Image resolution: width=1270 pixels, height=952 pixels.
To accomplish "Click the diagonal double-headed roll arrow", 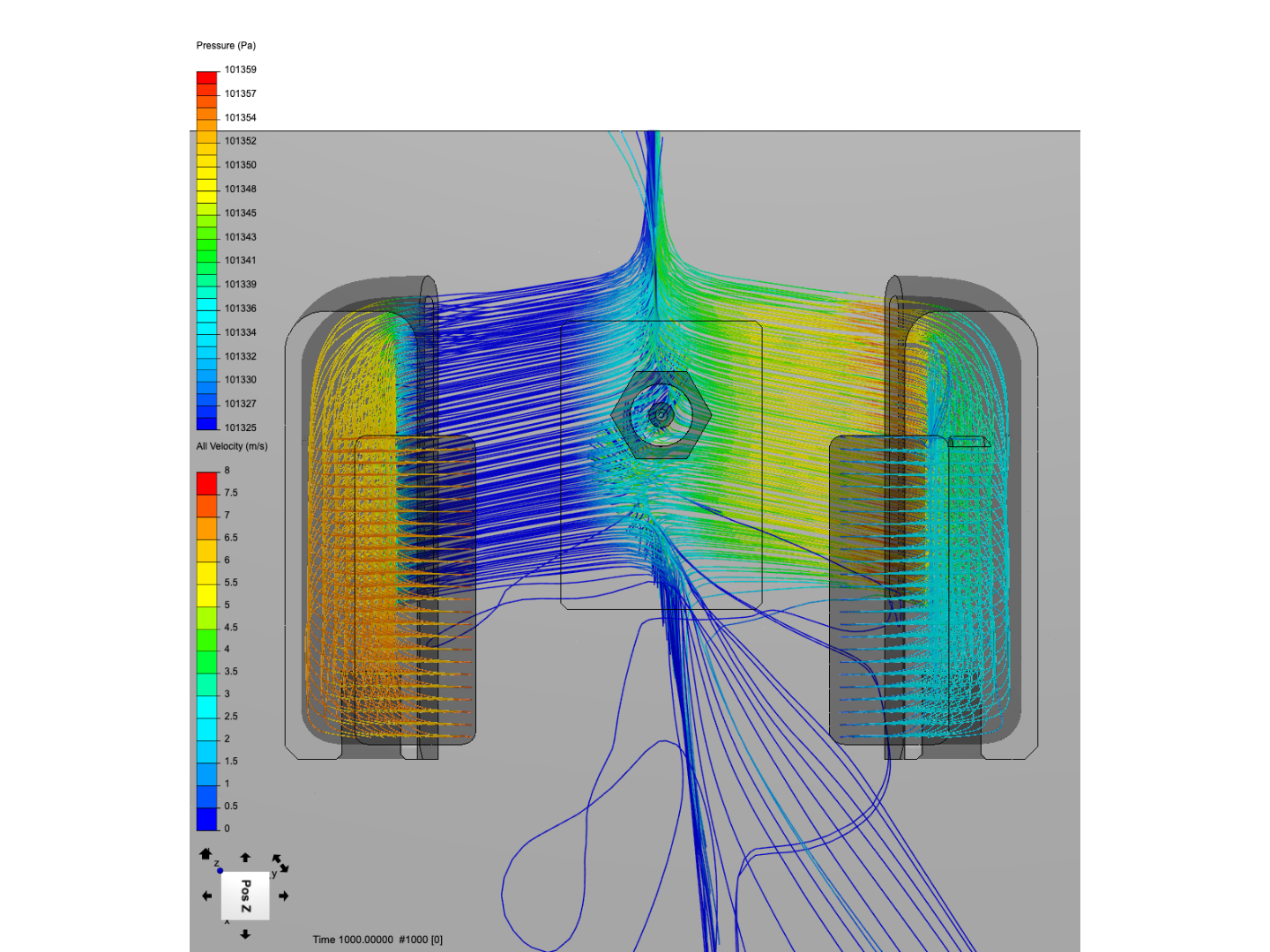I will (280, 862).
